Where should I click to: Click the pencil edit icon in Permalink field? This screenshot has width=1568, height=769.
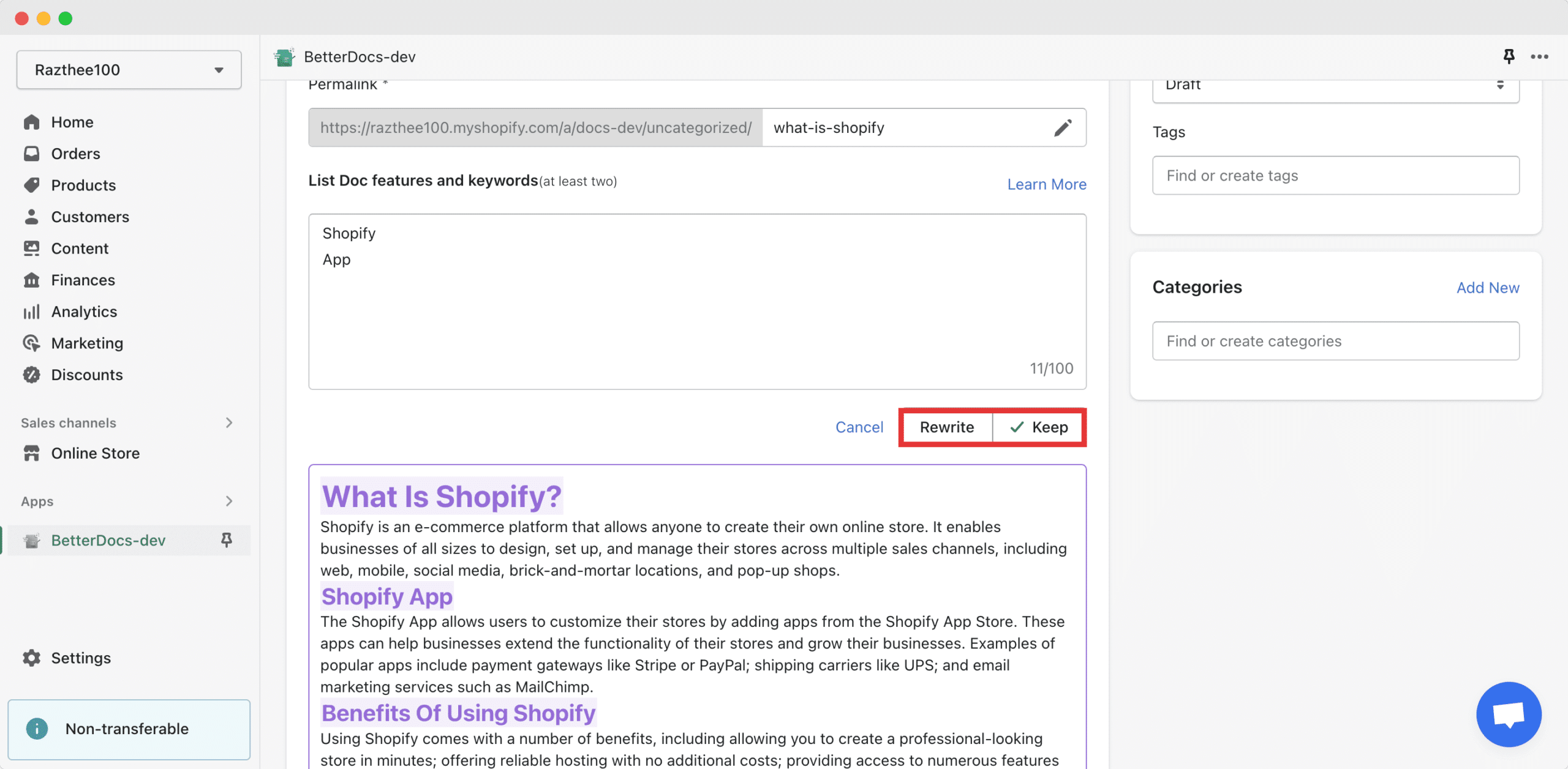coord(1063,127)
